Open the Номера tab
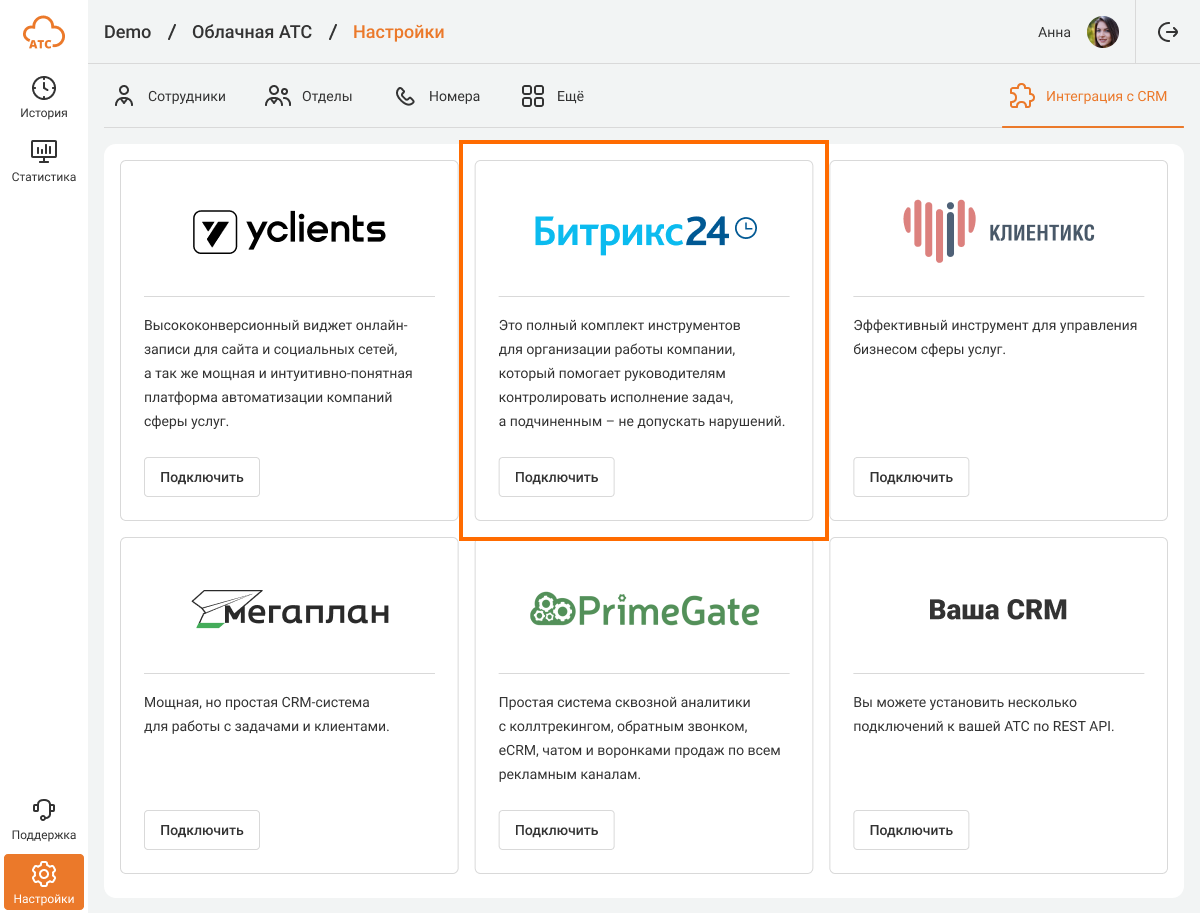Image resolution: width=1200 pixels, height=913 pixels. [x=437, y=96]
